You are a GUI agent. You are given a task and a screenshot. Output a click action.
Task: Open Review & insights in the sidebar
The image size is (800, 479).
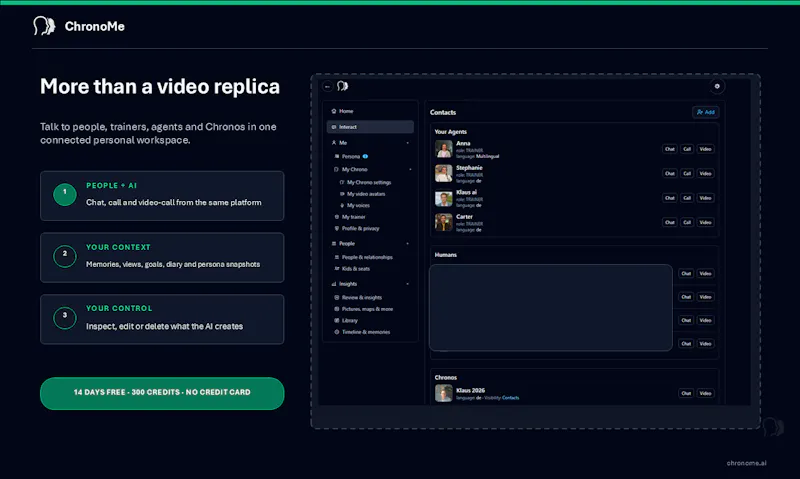tap(362, 297)
